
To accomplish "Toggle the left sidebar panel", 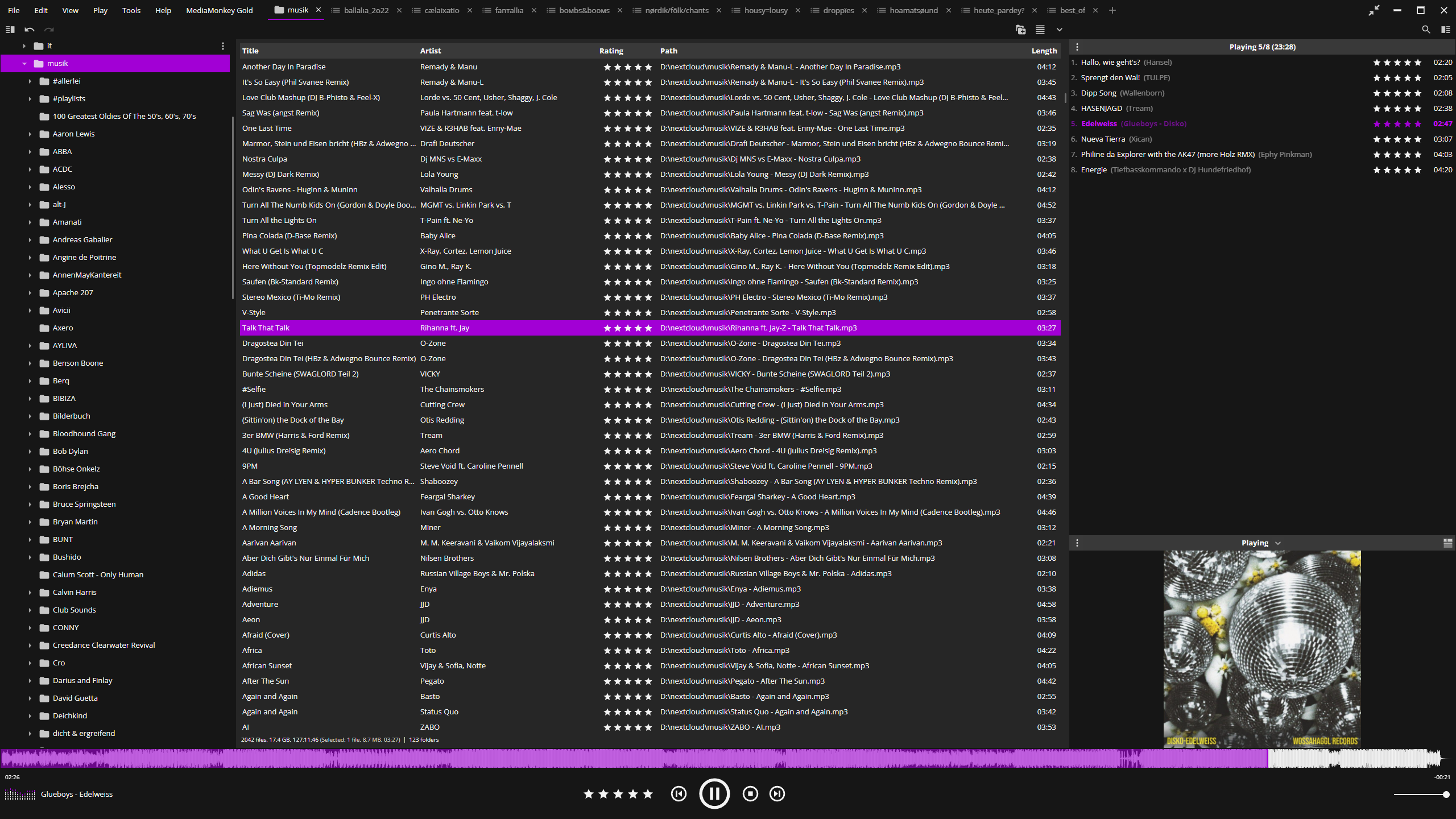I will click(10, 30).
